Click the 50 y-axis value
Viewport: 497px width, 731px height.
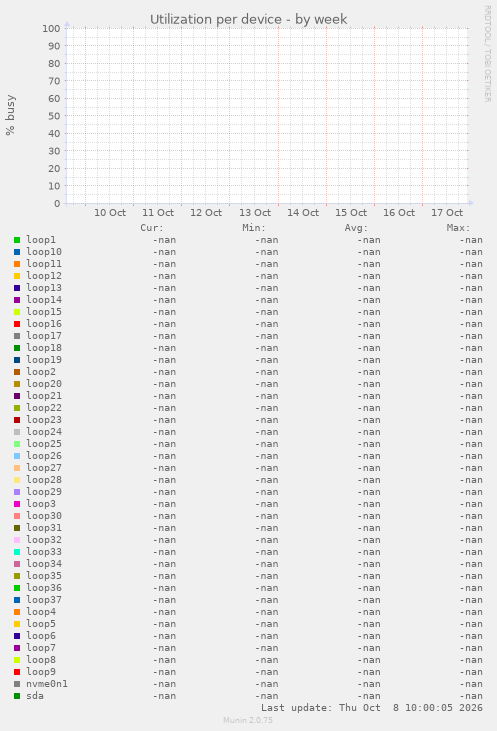[x=55, y=116]
